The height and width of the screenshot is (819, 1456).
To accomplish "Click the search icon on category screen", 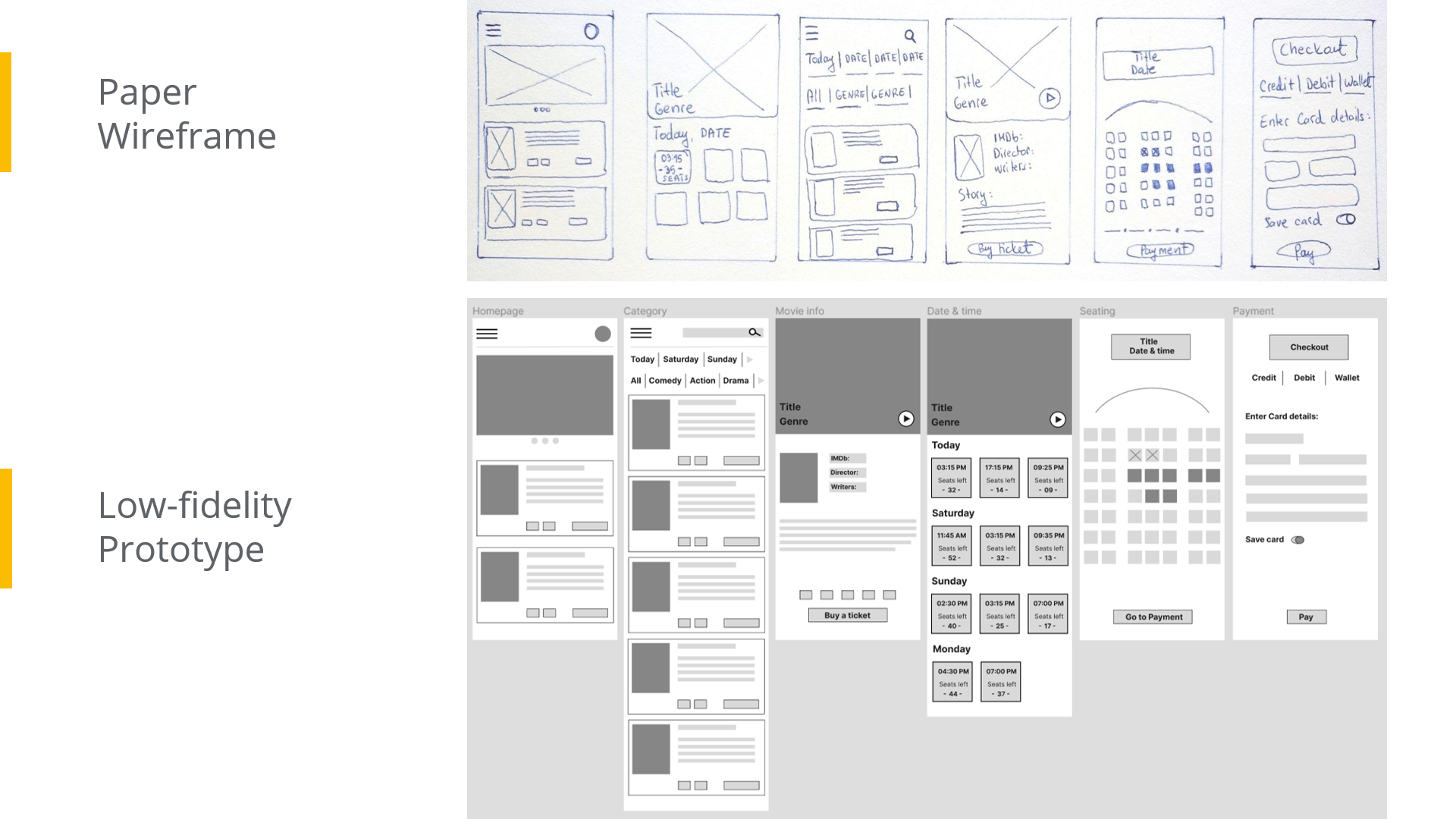I will [x=755, y=332].
